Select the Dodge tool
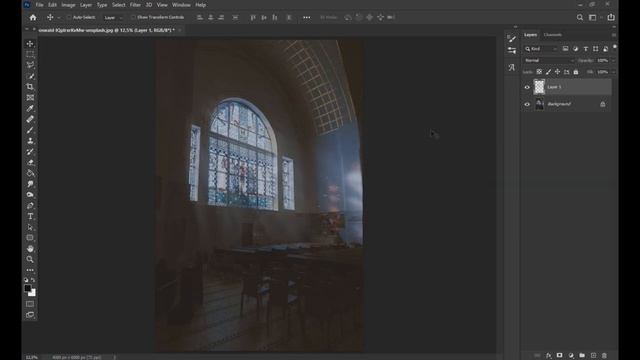 point(30,195)
